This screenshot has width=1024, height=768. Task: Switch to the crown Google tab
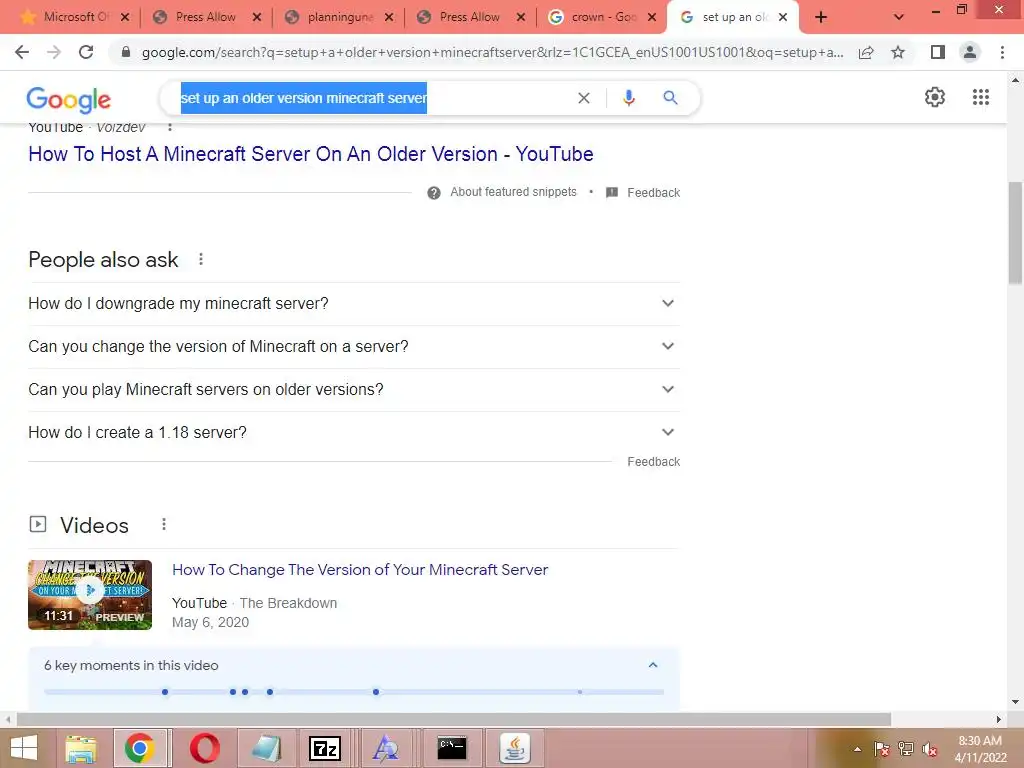[x=601, y=18]
